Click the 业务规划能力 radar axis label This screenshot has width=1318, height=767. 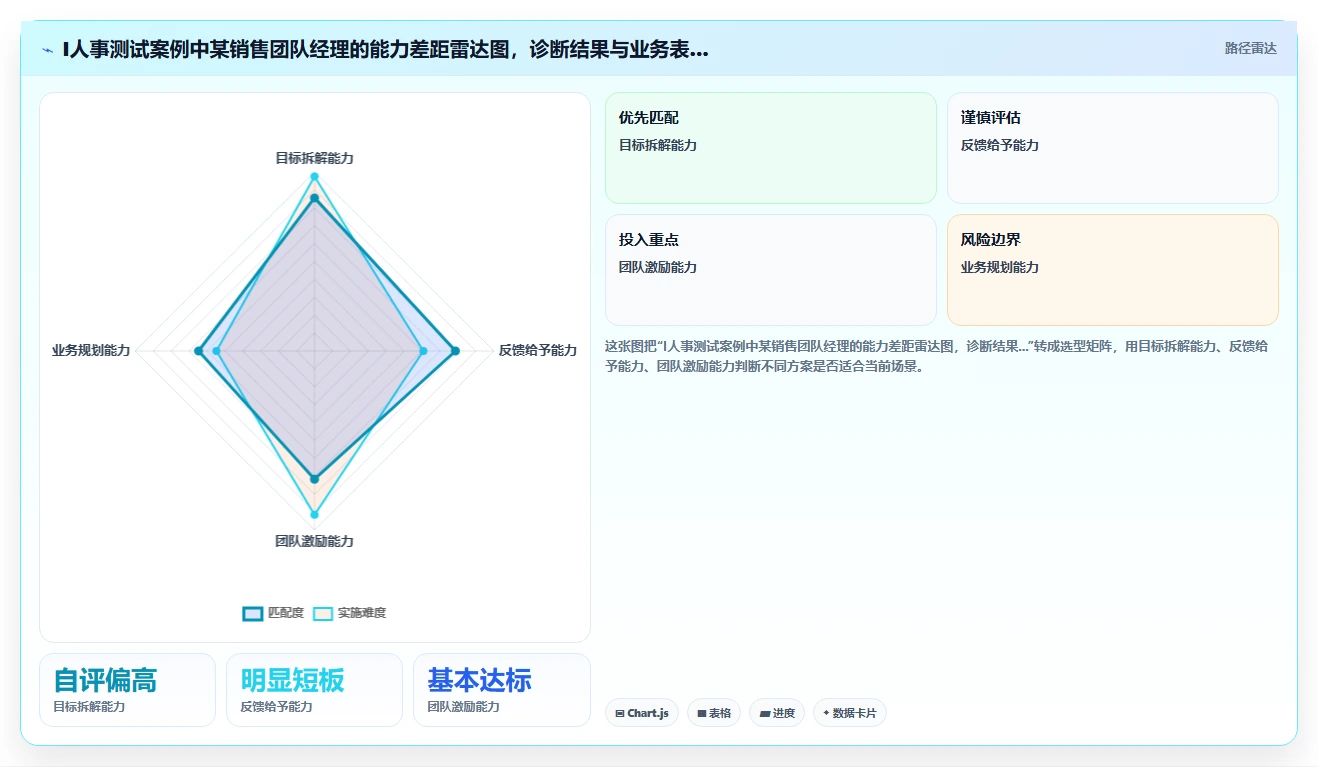[91, 350]
